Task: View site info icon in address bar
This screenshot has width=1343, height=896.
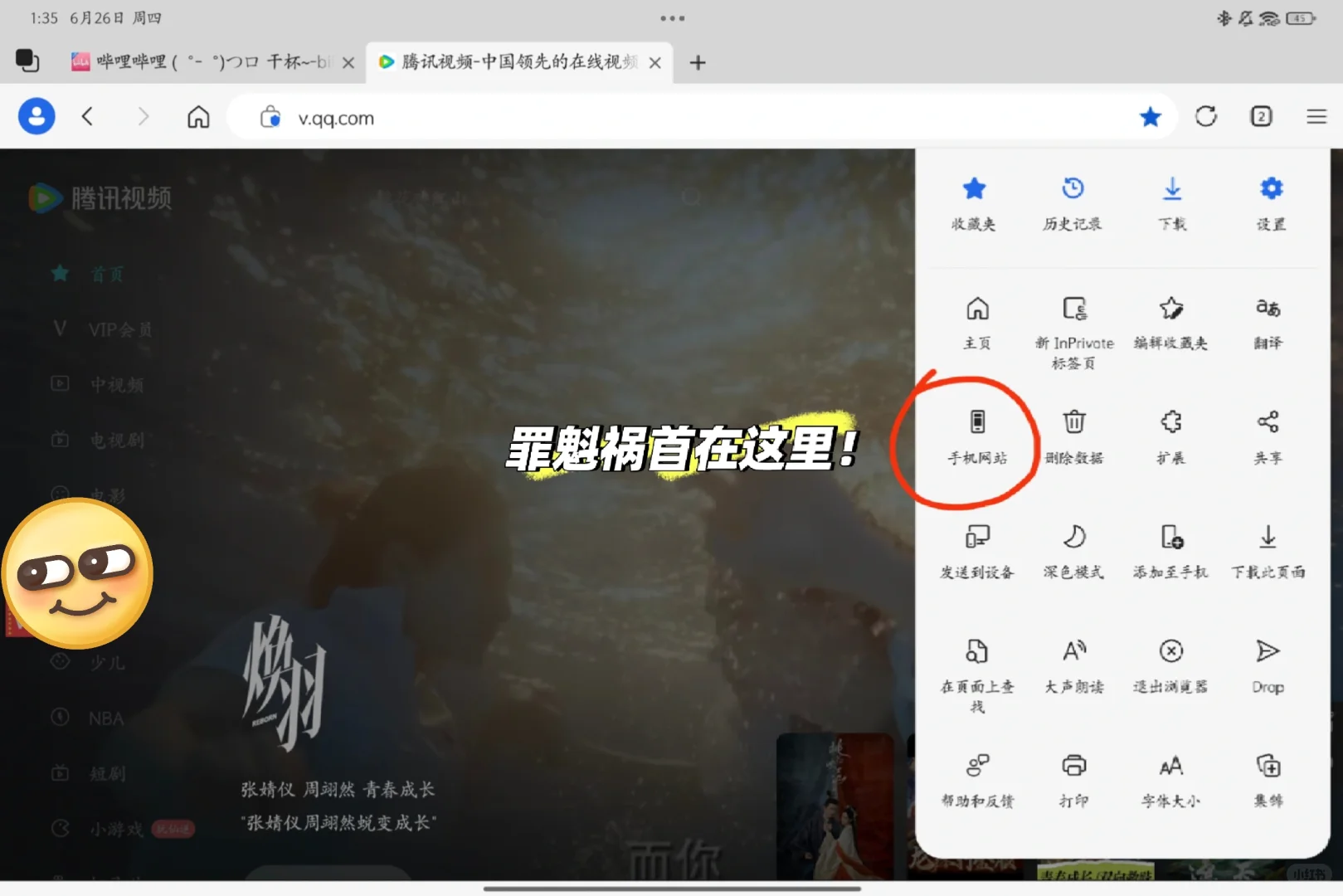Action: [270, 117]
